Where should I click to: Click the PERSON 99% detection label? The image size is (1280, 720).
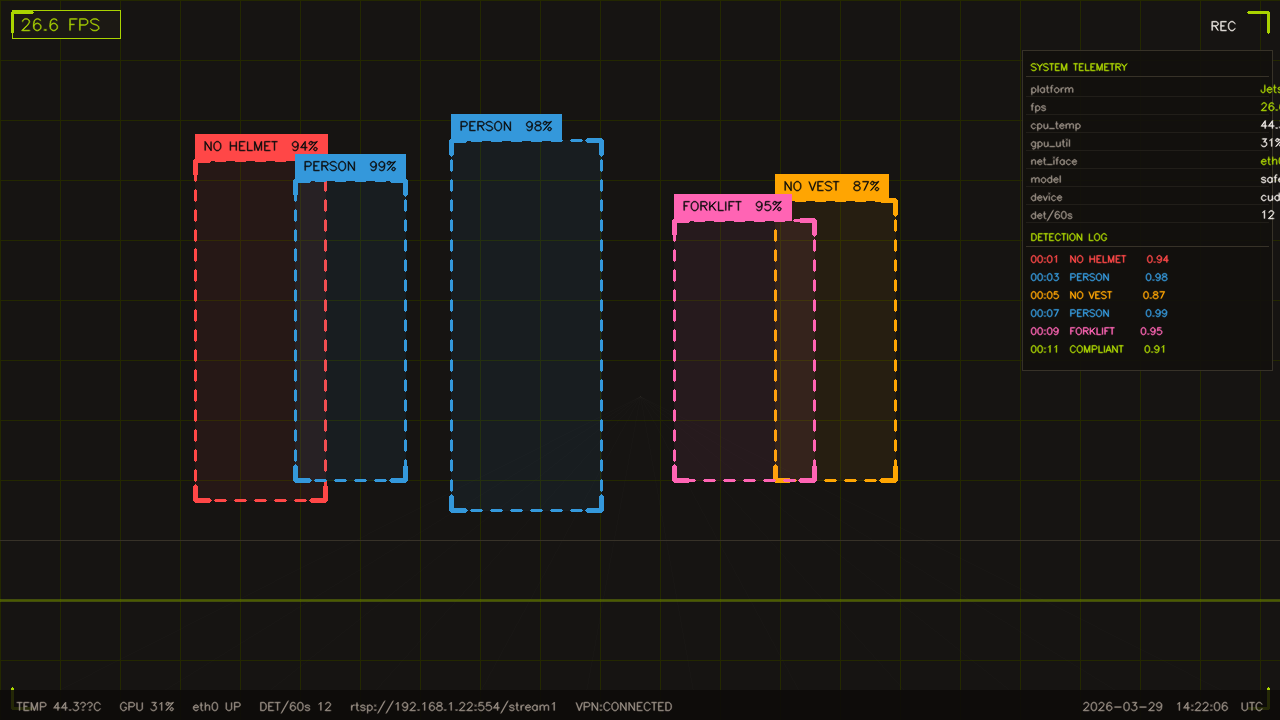click(x=350, y=167)
